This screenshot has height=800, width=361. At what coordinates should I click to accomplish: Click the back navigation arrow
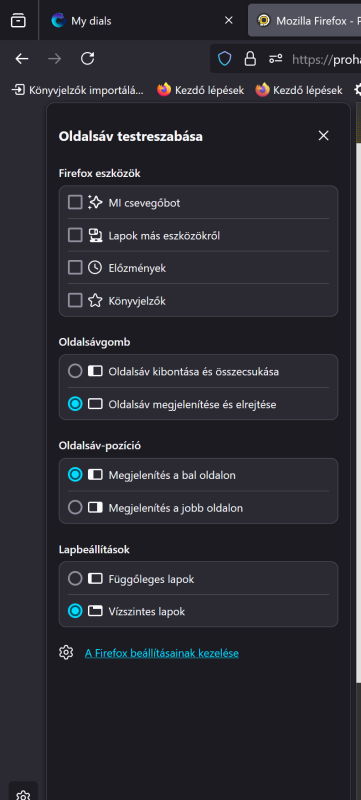click(22, 59)
